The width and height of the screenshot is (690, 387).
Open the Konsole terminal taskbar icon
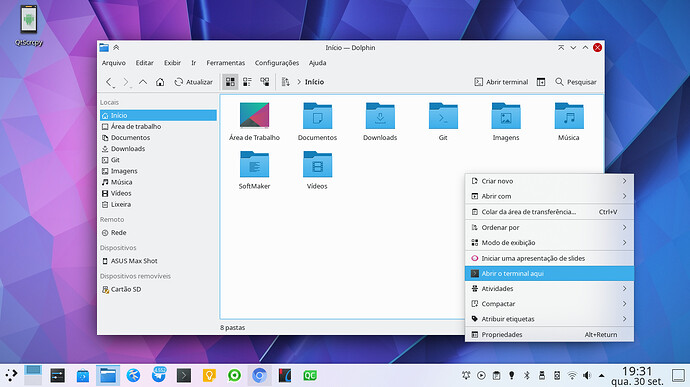[x=184, y=376]
